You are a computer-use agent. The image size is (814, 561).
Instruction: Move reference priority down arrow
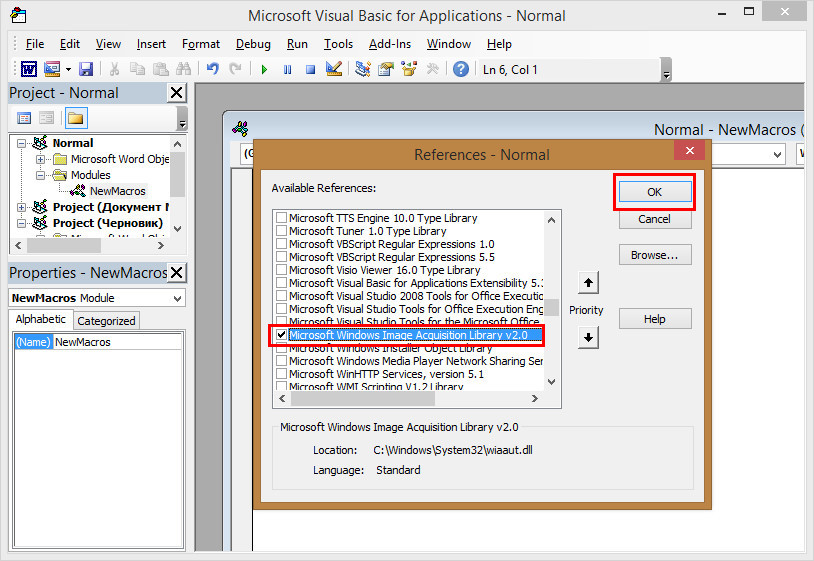588,338
